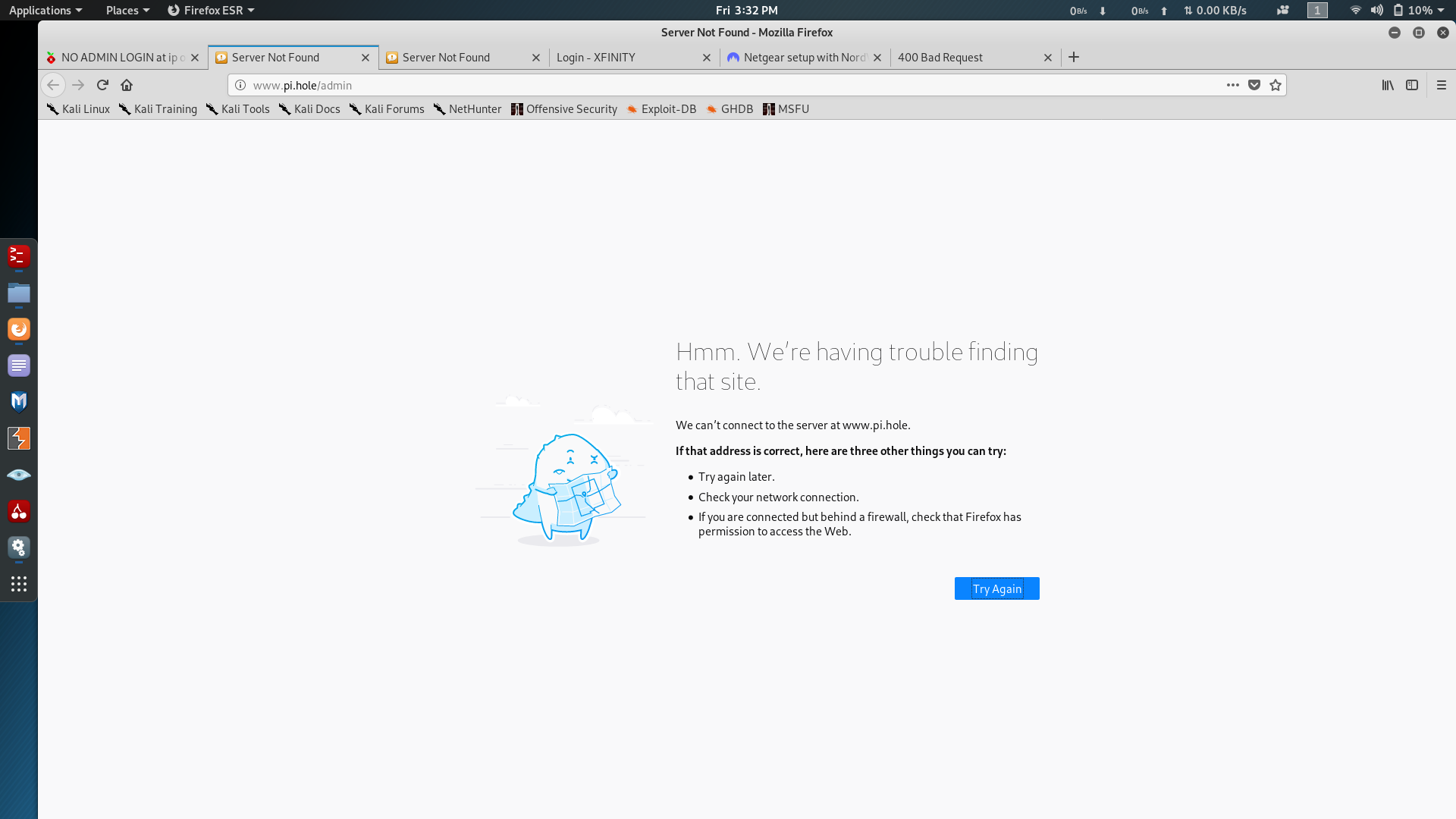Open the Offensive Security bookmark
Viewport: 1456px width, 819px height.
click(564, 108)
